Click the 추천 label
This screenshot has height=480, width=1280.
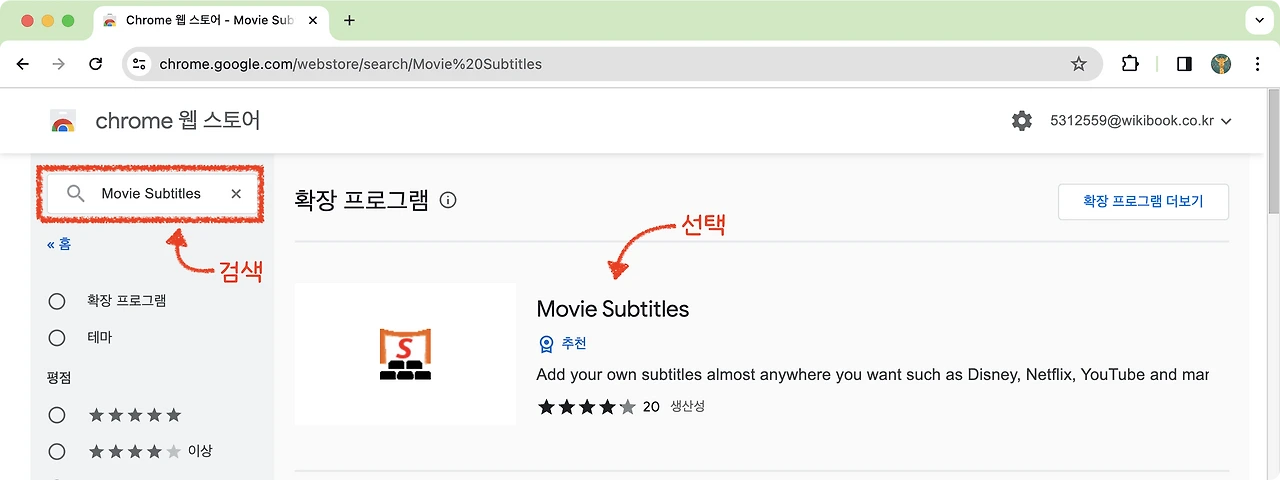pos(574,344)
